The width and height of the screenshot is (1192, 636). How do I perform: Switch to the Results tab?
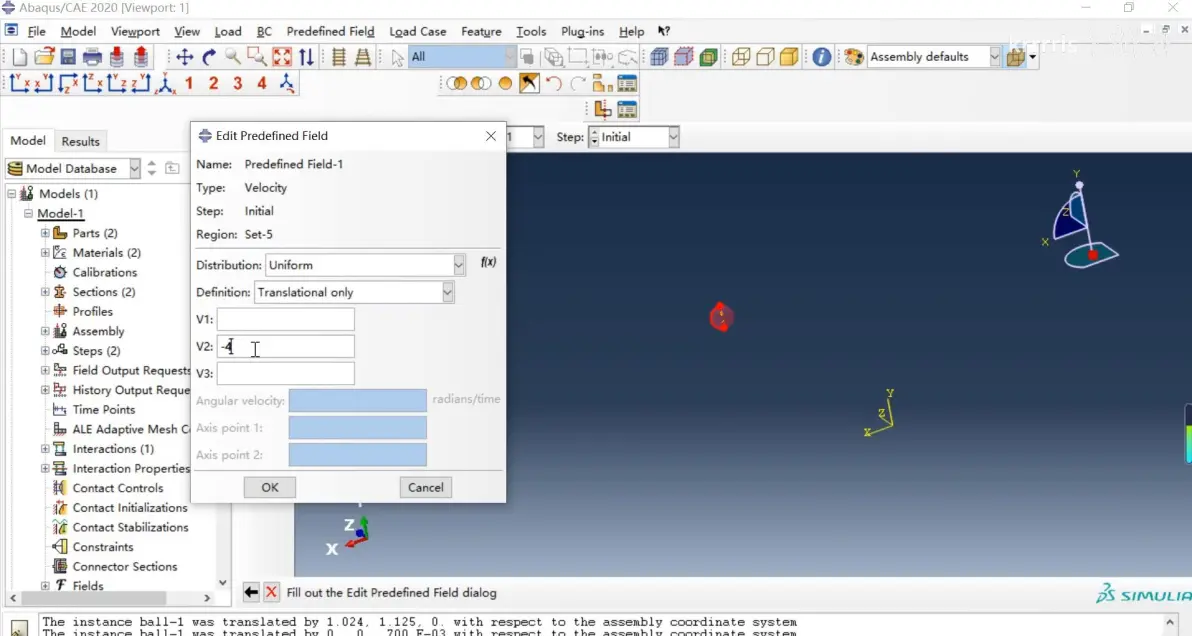click(81, 141)
